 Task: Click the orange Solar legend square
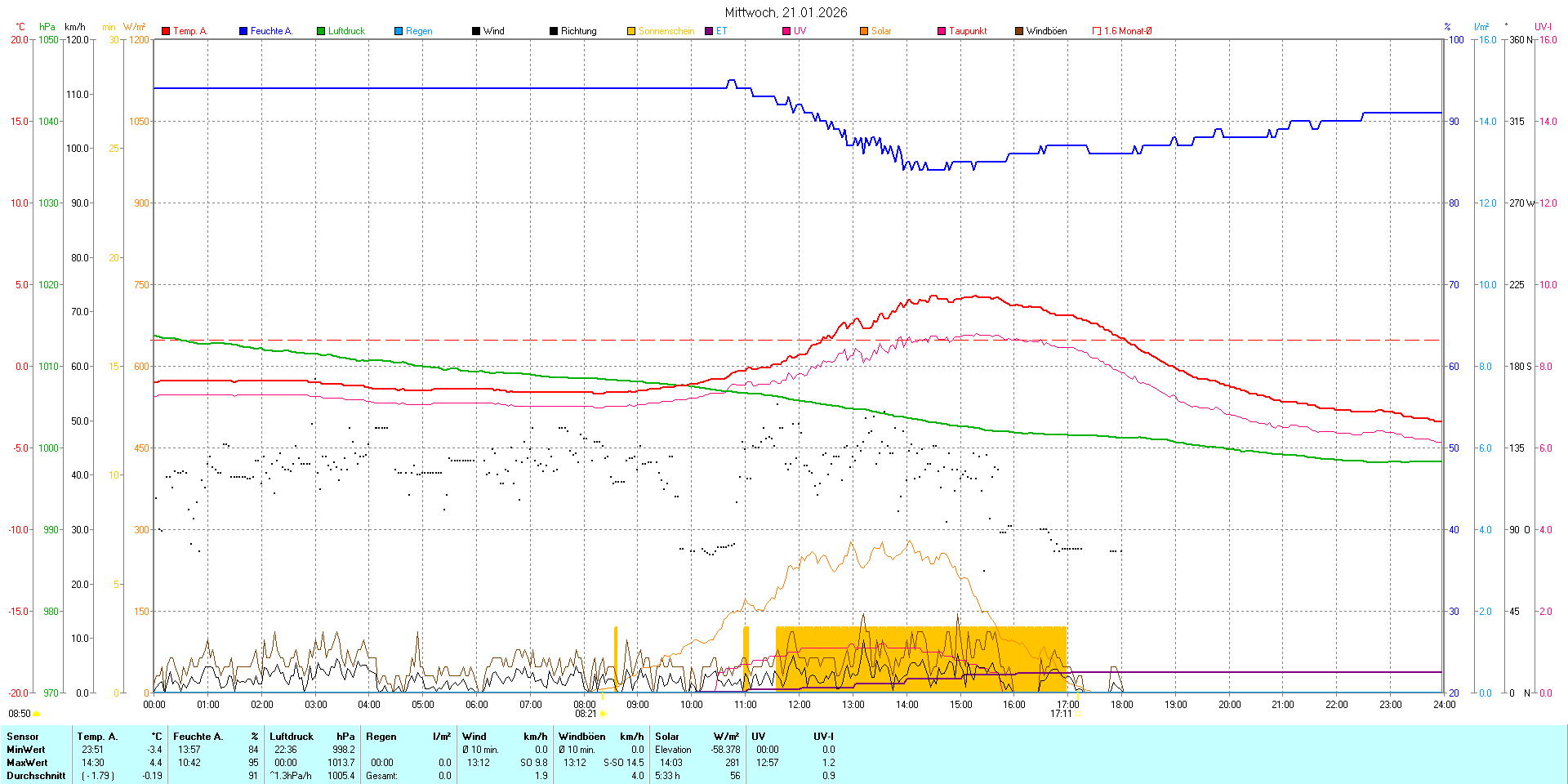(864, 31)
